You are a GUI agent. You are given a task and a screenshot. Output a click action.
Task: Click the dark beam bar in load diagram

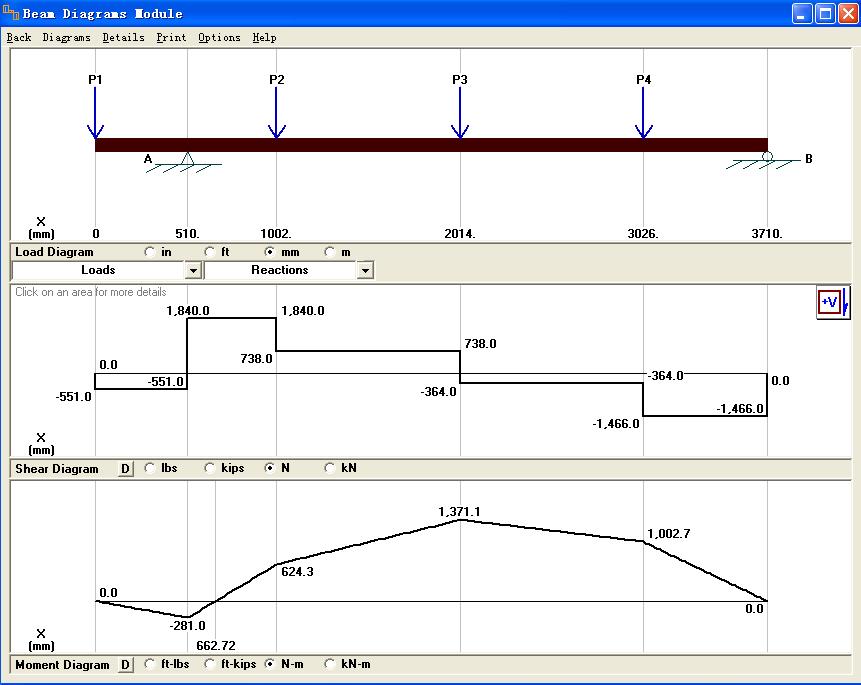pos(431,145)
